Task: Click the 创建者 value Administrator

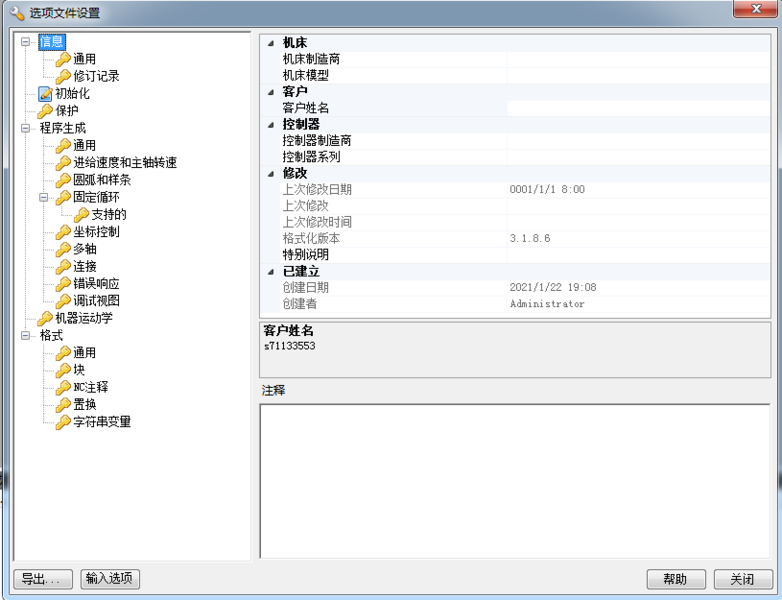Action: point(547,304)
